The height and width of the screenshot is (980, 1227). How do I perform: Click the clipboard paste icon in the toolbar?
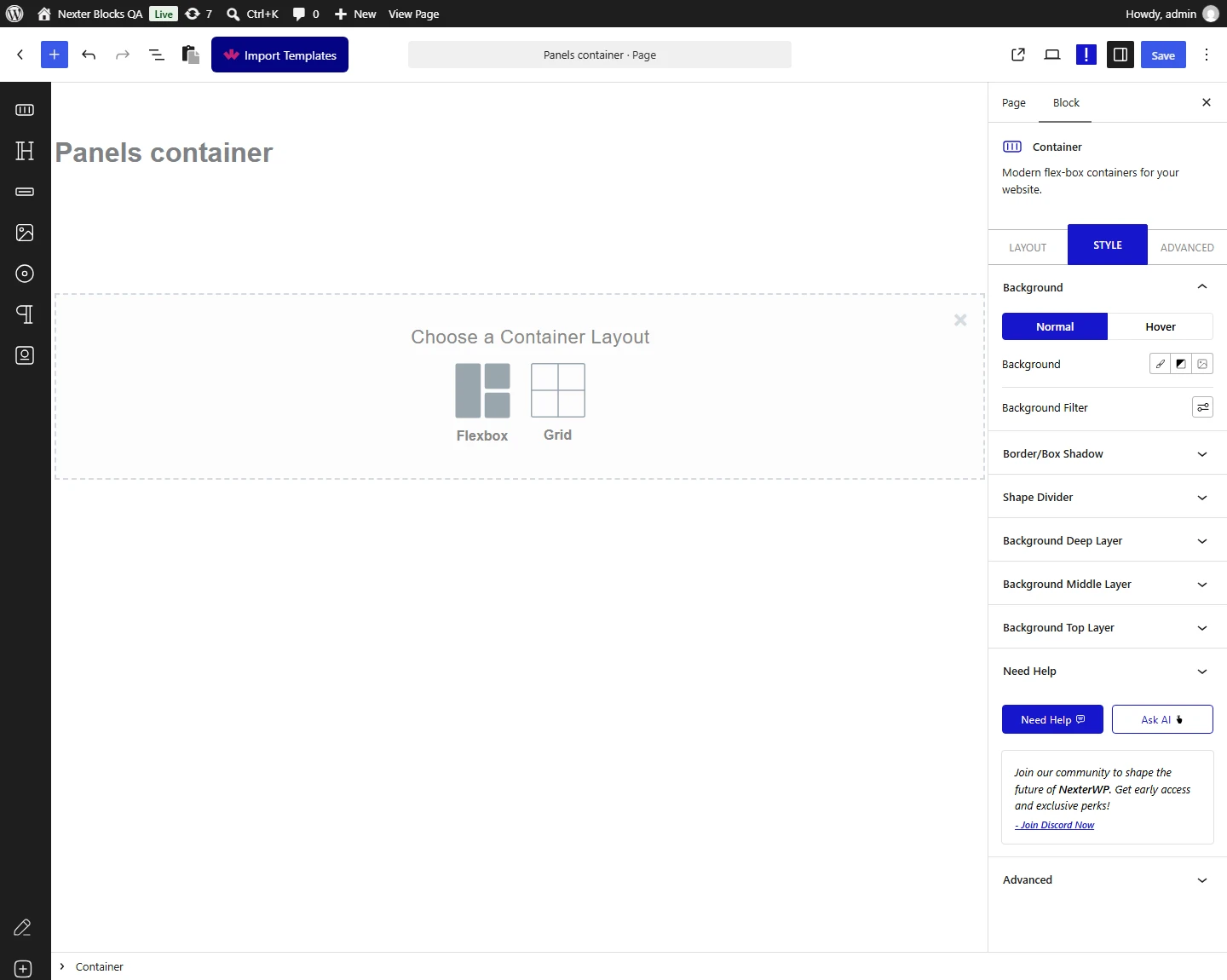coord(191,55)
